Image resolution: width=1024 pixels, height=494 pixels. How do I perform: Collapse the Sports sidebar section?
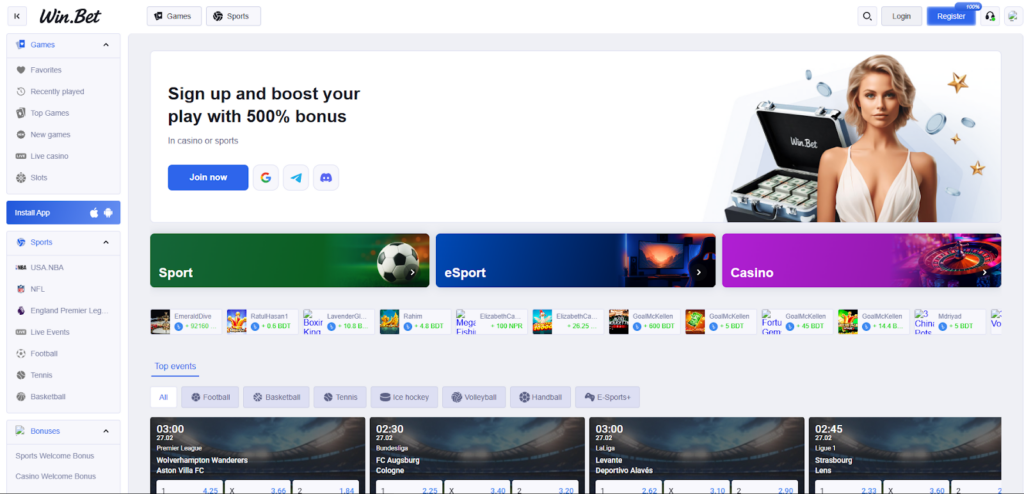(x=106, y=242)
